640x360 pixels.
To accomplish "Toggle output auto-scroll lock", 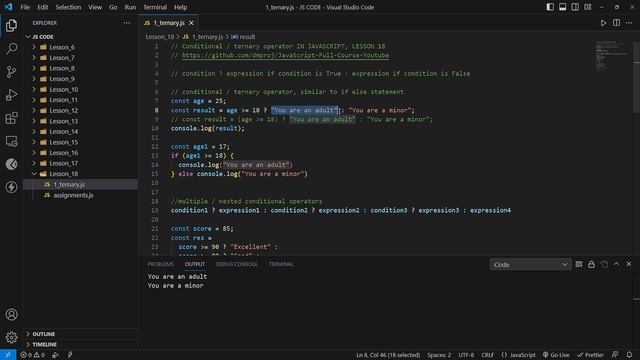I will point(591,264).
